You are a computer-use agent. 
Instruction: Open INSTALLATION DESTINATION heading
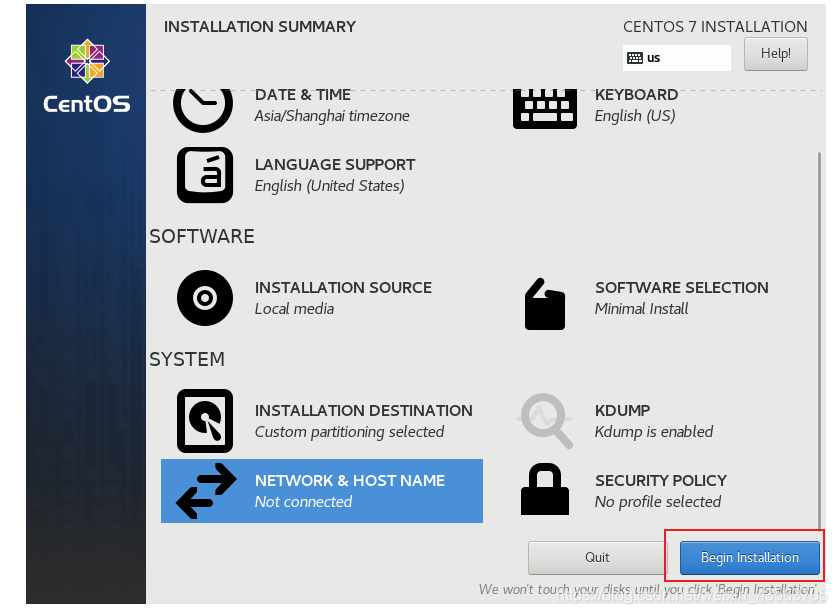(363, 410)
